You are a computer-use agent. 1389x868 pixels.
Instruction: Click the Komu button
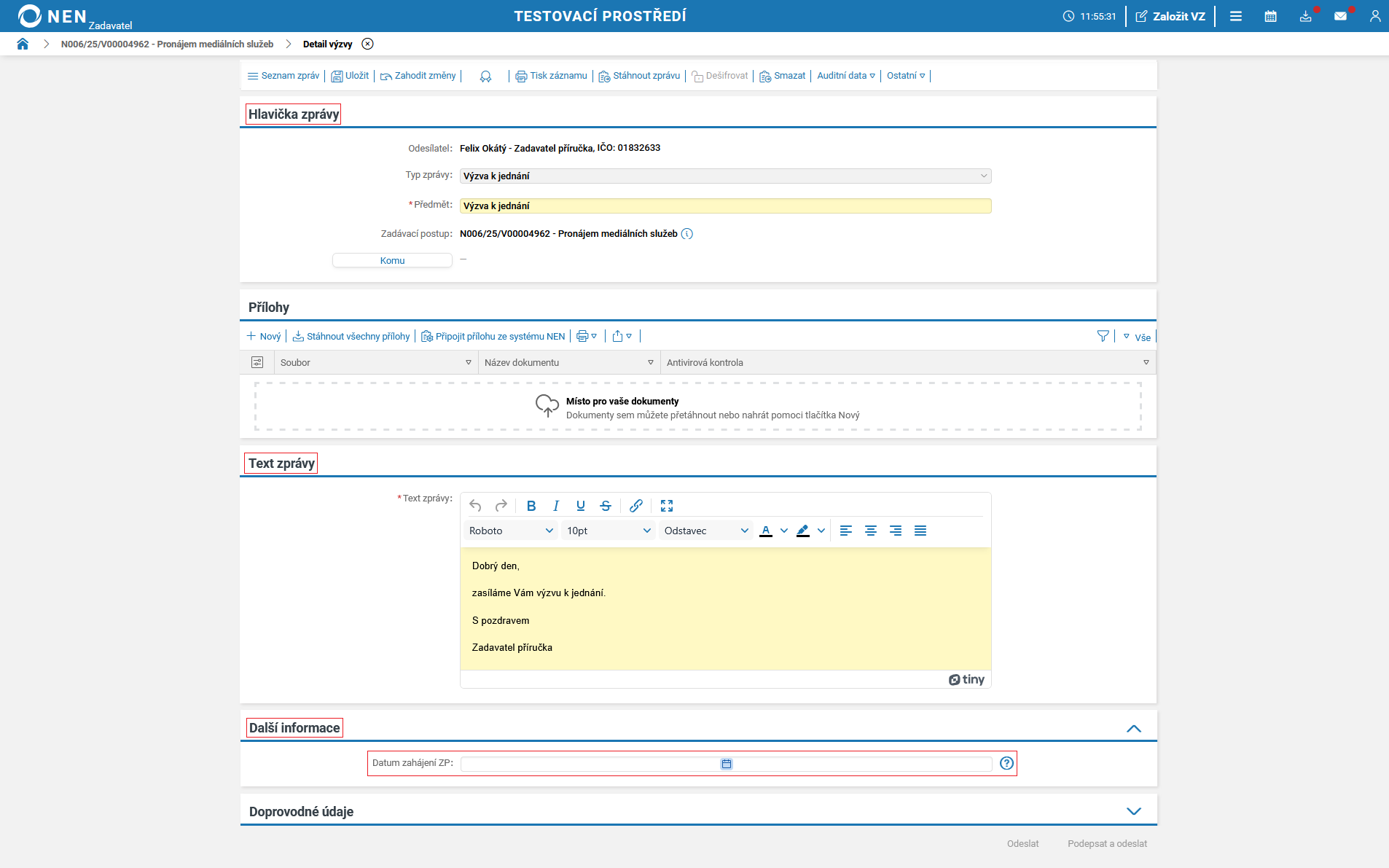392,260
